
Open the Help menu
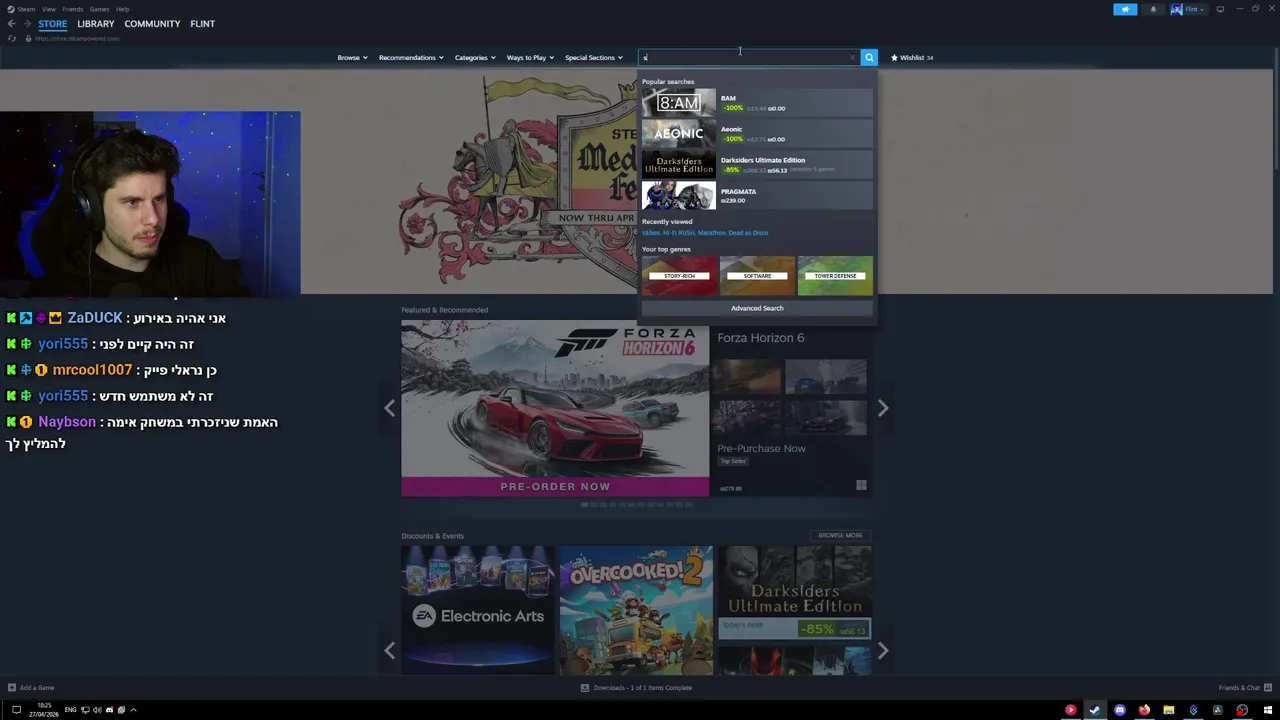[x=122, y=9]
